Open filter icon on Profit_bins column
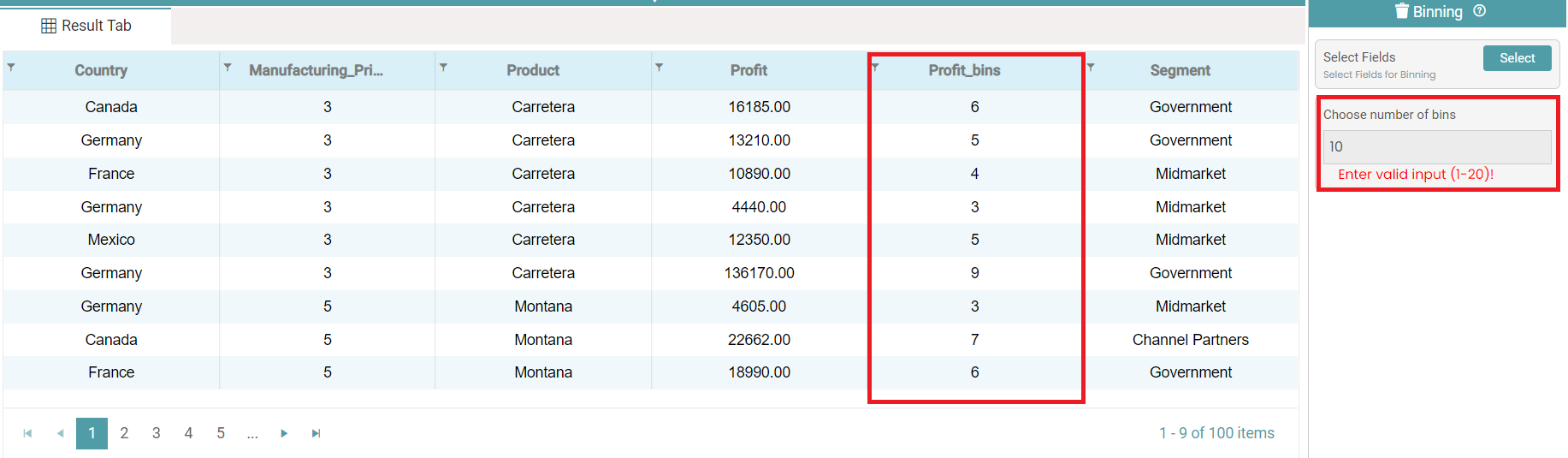Screen dimensions: 1568x458 click(875, 66)
